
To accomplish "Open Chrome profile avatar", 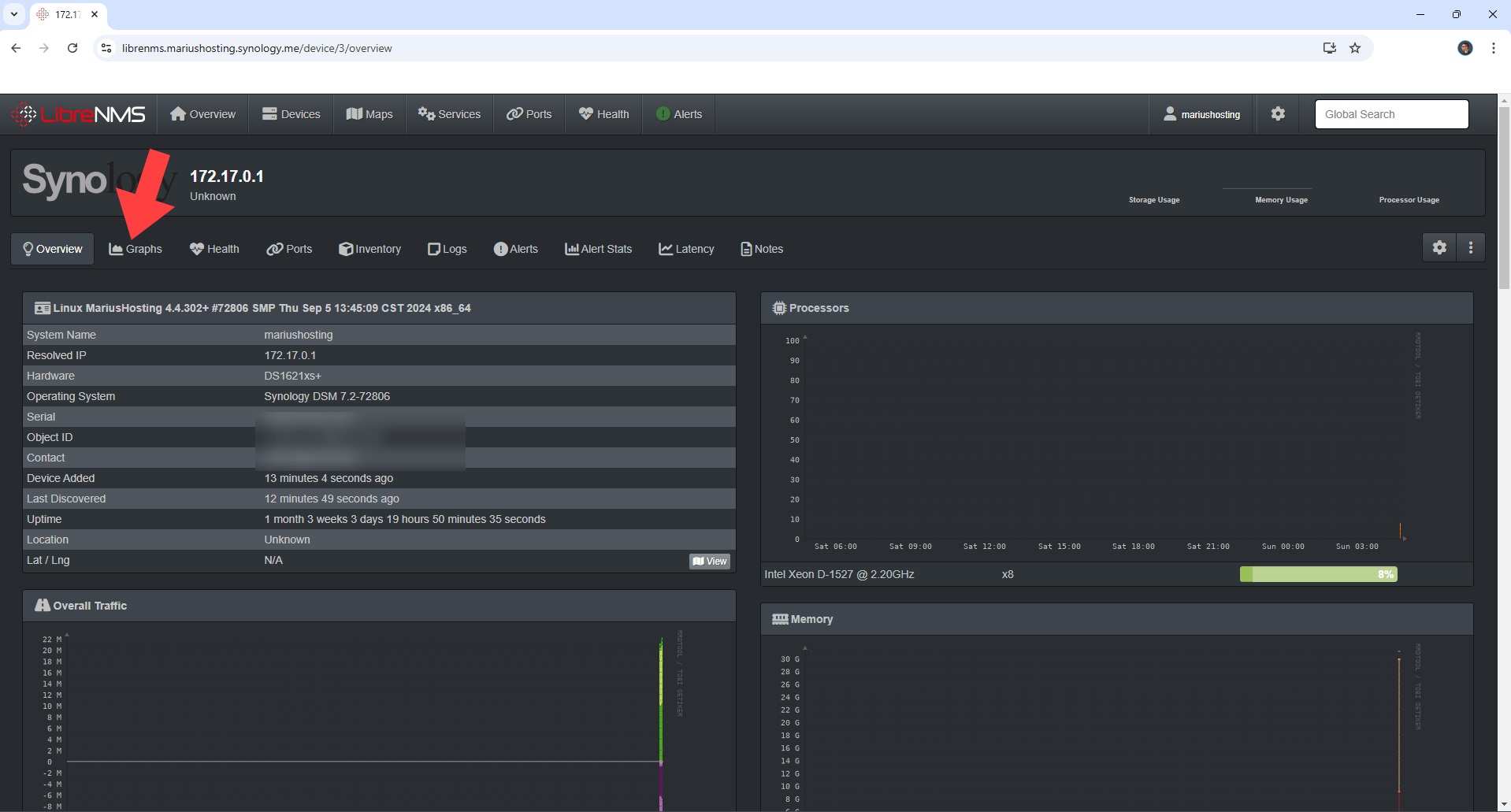I will pos(1465,48).
